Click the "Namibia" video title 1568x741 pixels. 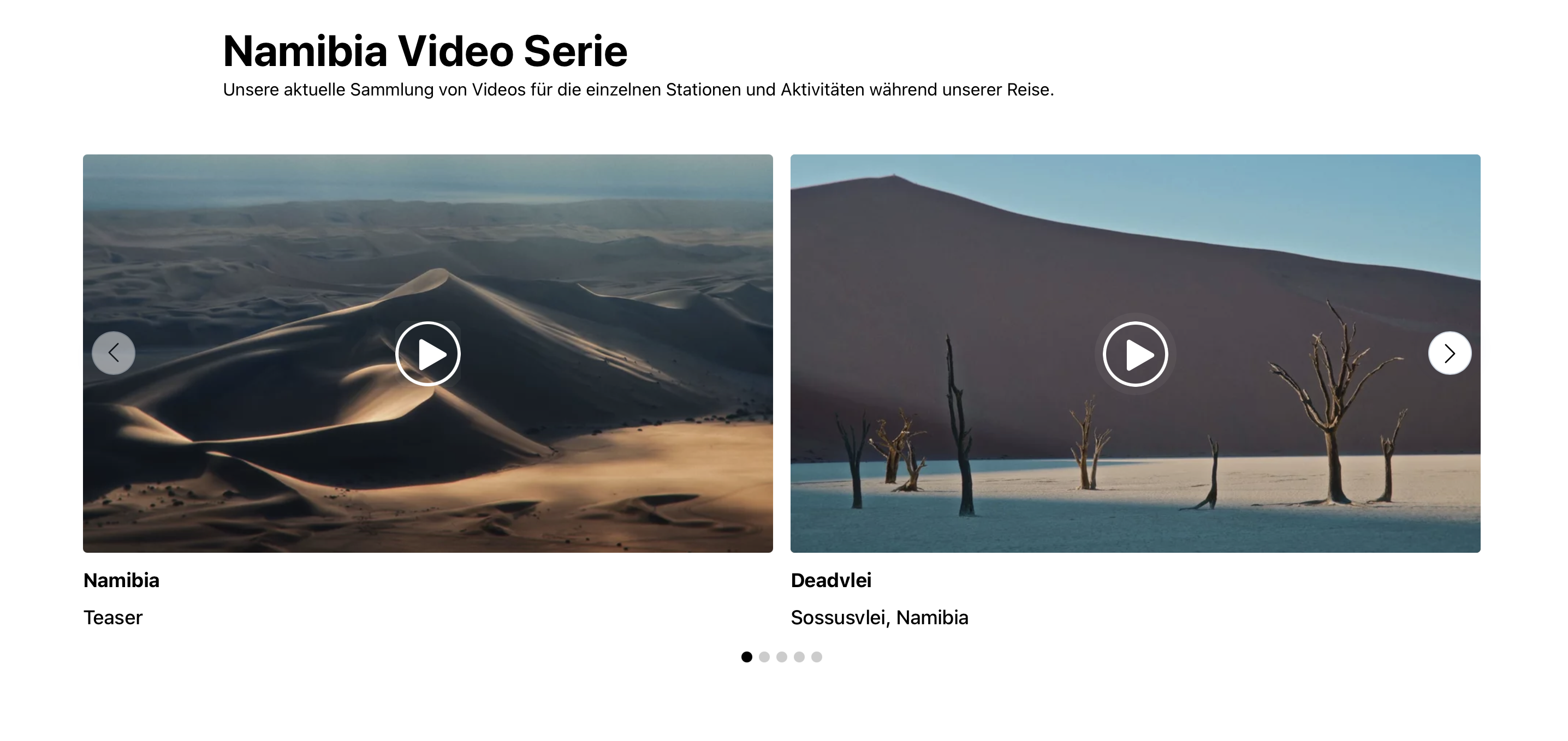[122, 581]
